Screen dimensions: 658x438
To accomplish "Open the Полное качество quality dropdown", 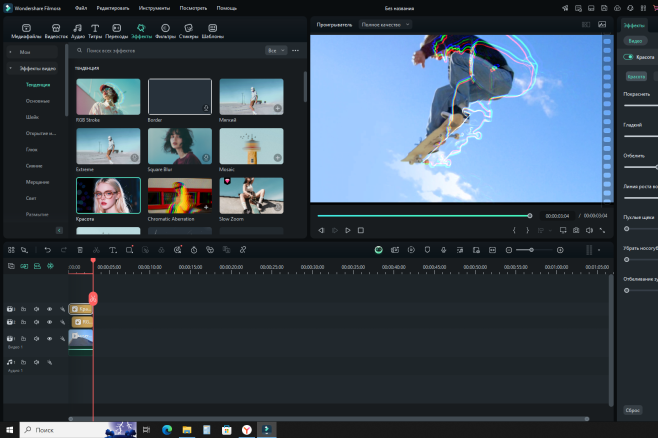I will [385, 25].
